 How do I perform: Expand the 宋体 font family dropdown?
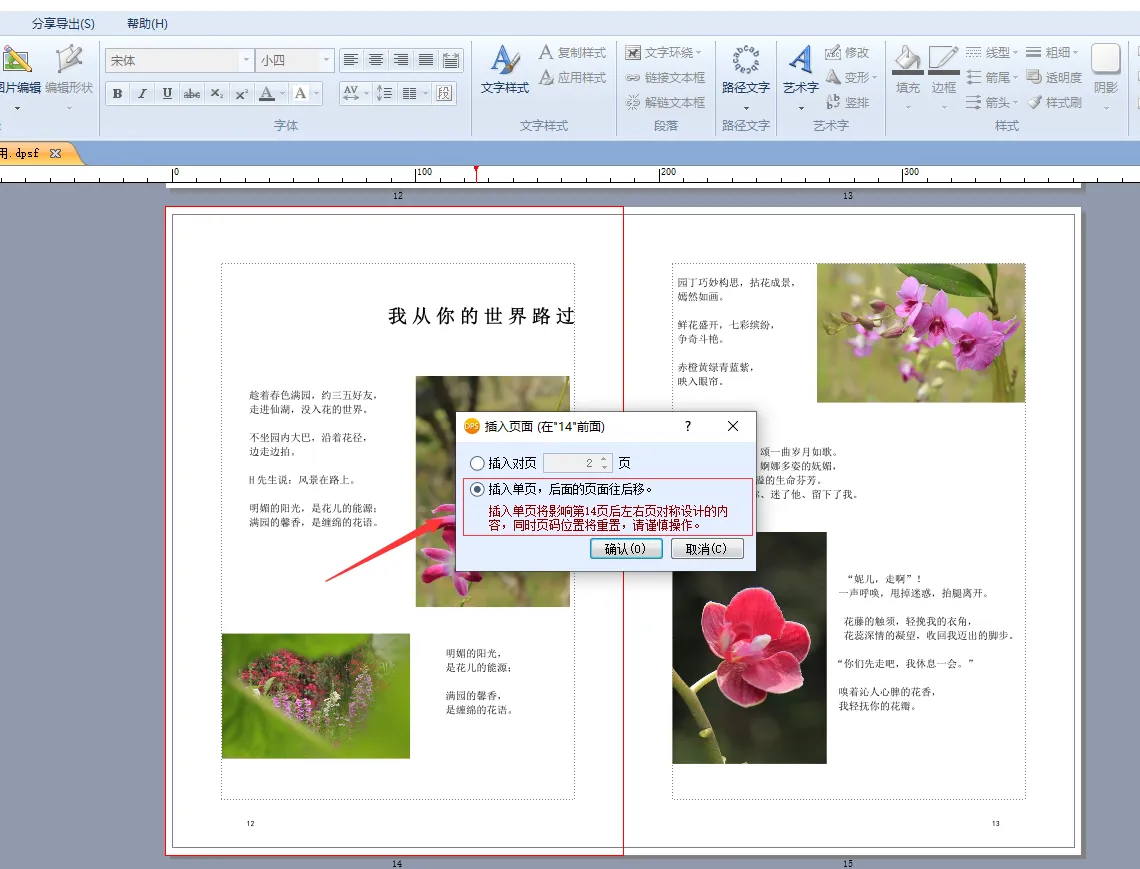(246, 61)
